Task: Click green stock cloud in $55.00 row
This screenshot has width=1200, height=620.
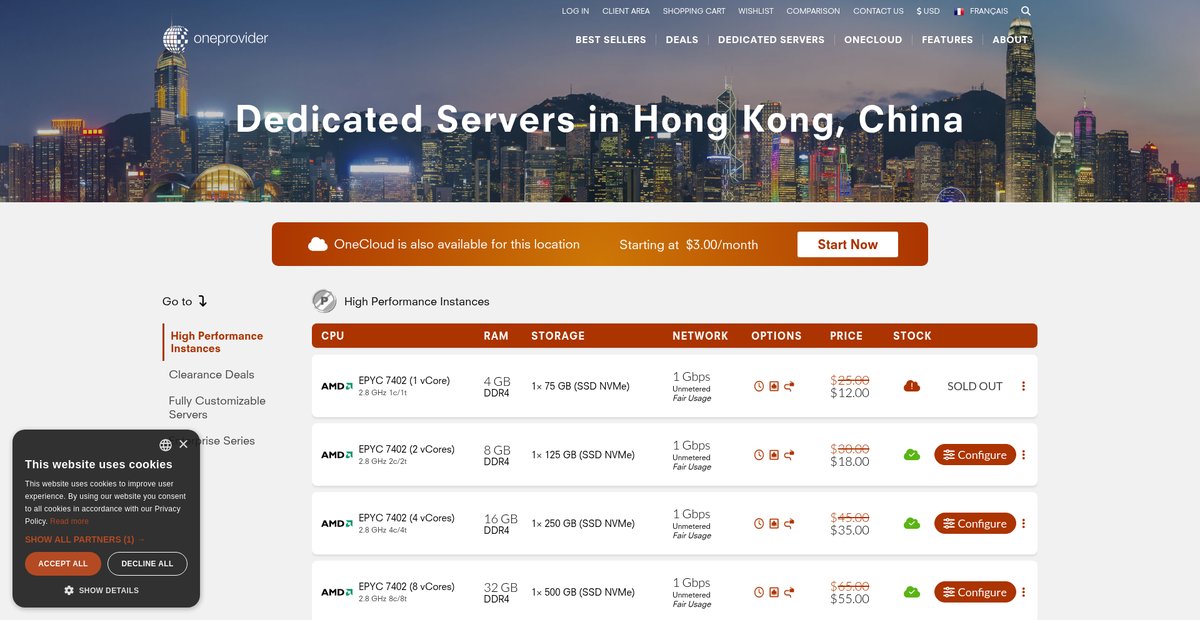Action: pyautogui.click(x=912, y=592)
